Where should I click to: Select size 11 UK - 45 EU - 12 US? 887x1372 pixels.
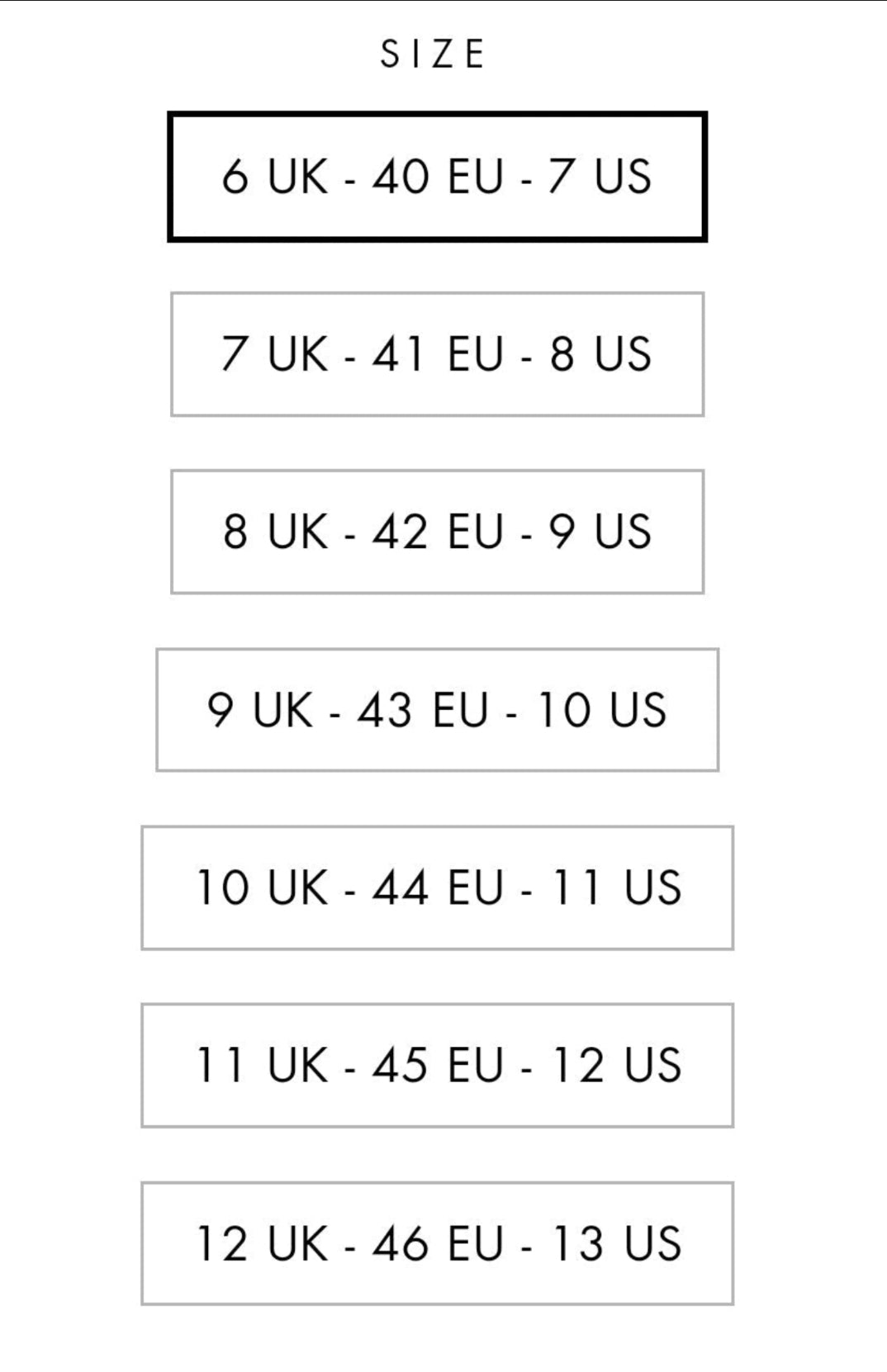click(437, 1065)
